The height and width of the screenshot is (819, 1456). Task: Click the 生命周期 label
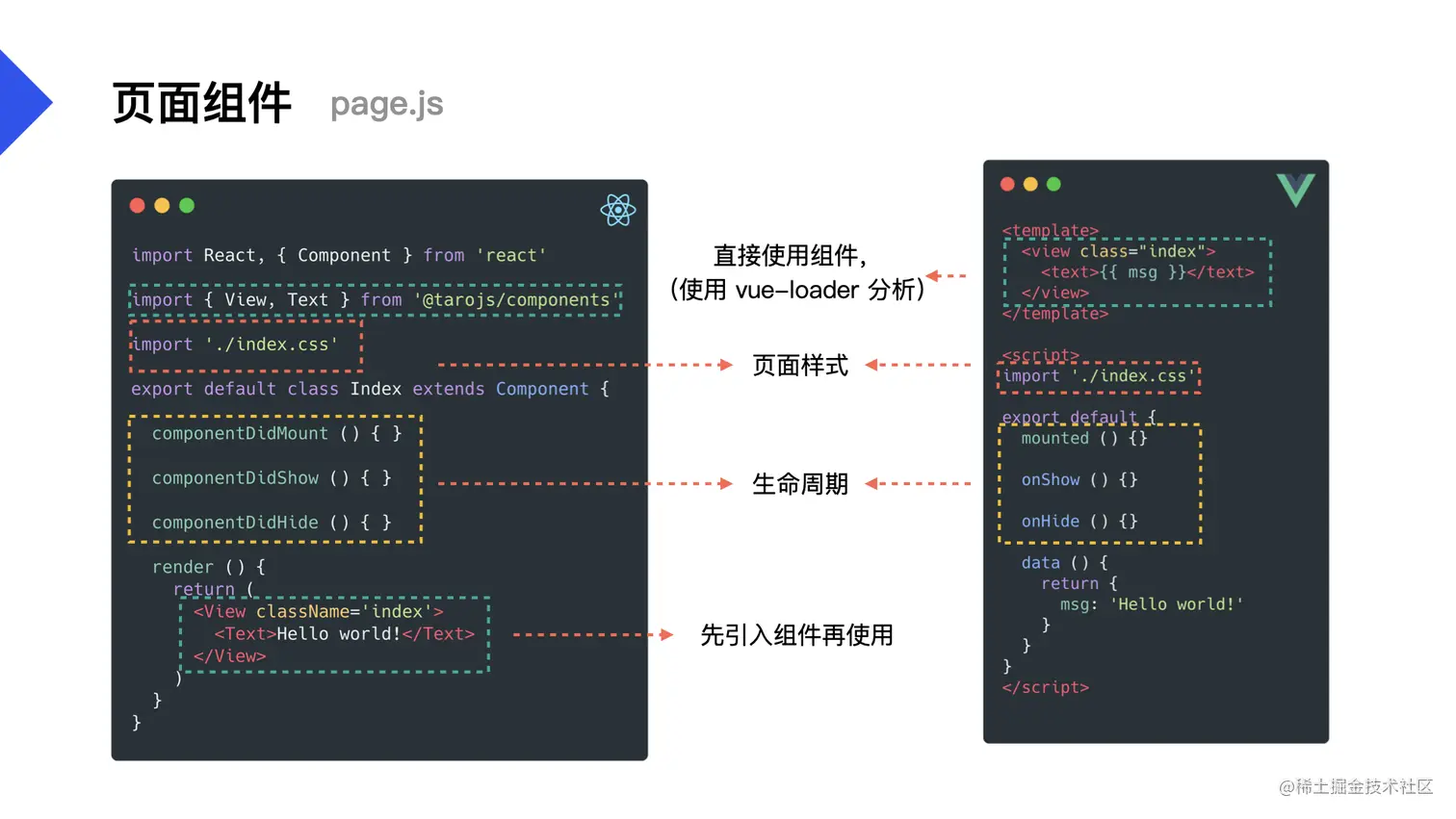pyautogui.click(x=800, y=484)
